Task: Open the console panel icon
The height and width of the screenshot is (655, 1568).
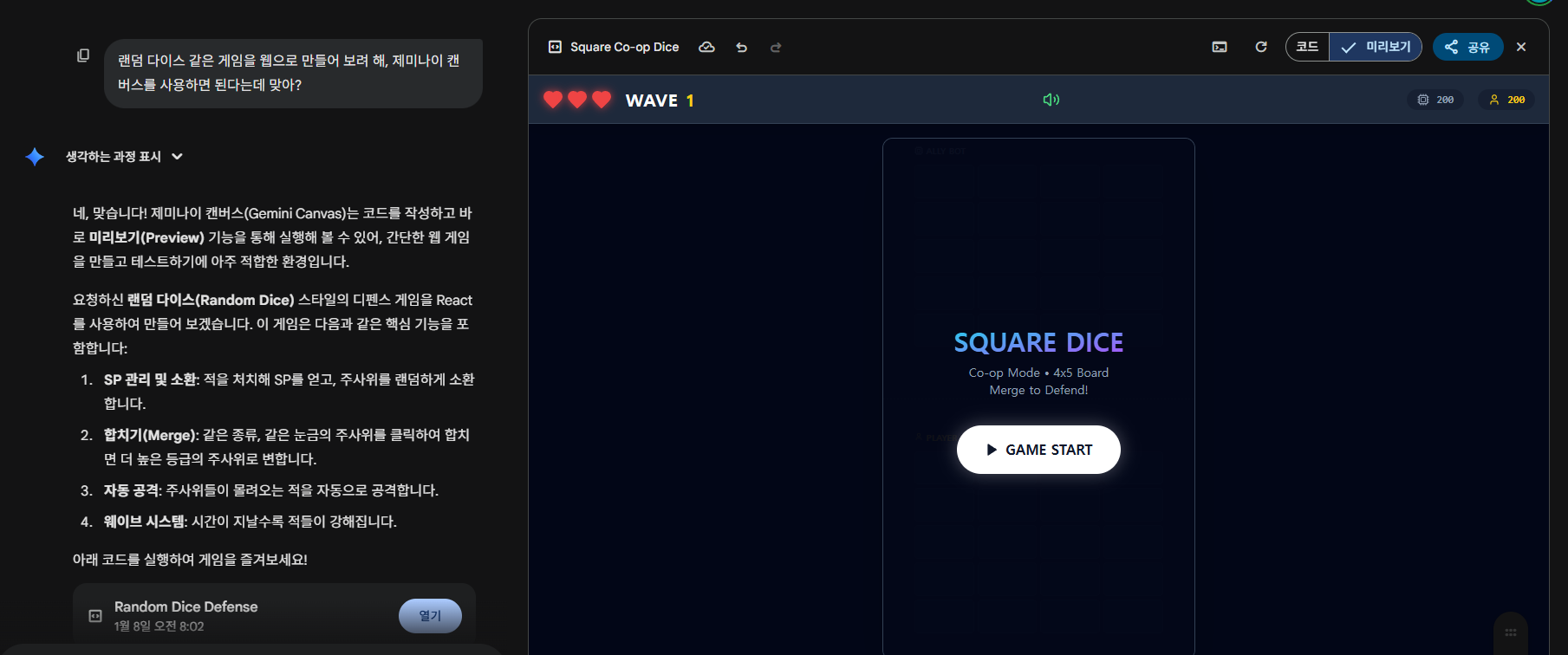Action: 1220,47
